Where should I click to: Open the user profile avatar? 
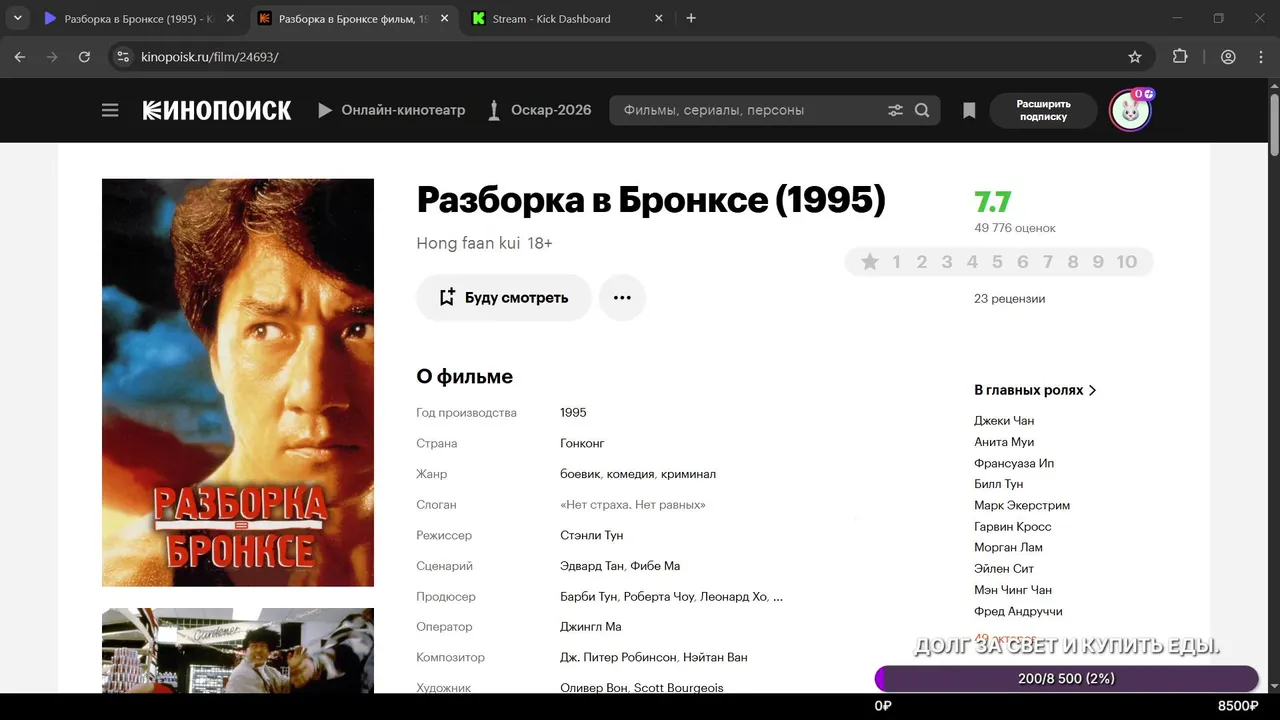point(1130,110)
